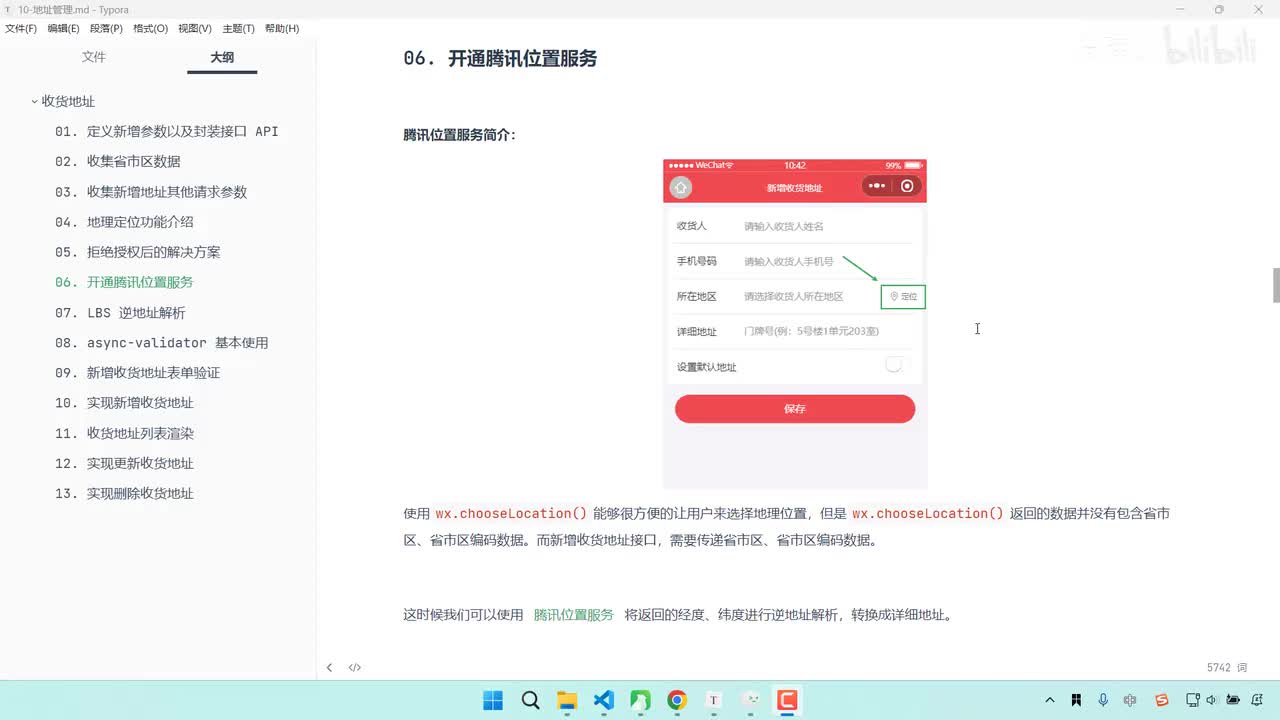Collapse the 收货地址 outline node
The height and width of the screenshot is (720, 1280).
click(34, 101)
